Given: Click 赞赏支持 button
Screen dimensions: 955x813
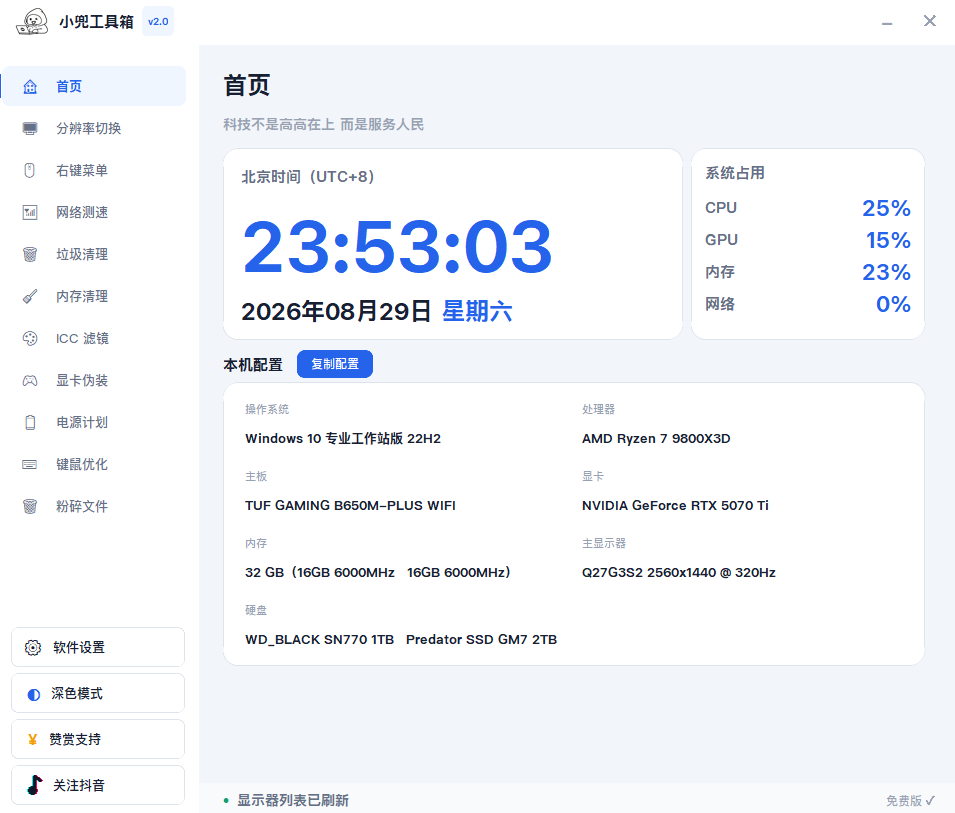Looking at the screenshot, I should point(98,739).
